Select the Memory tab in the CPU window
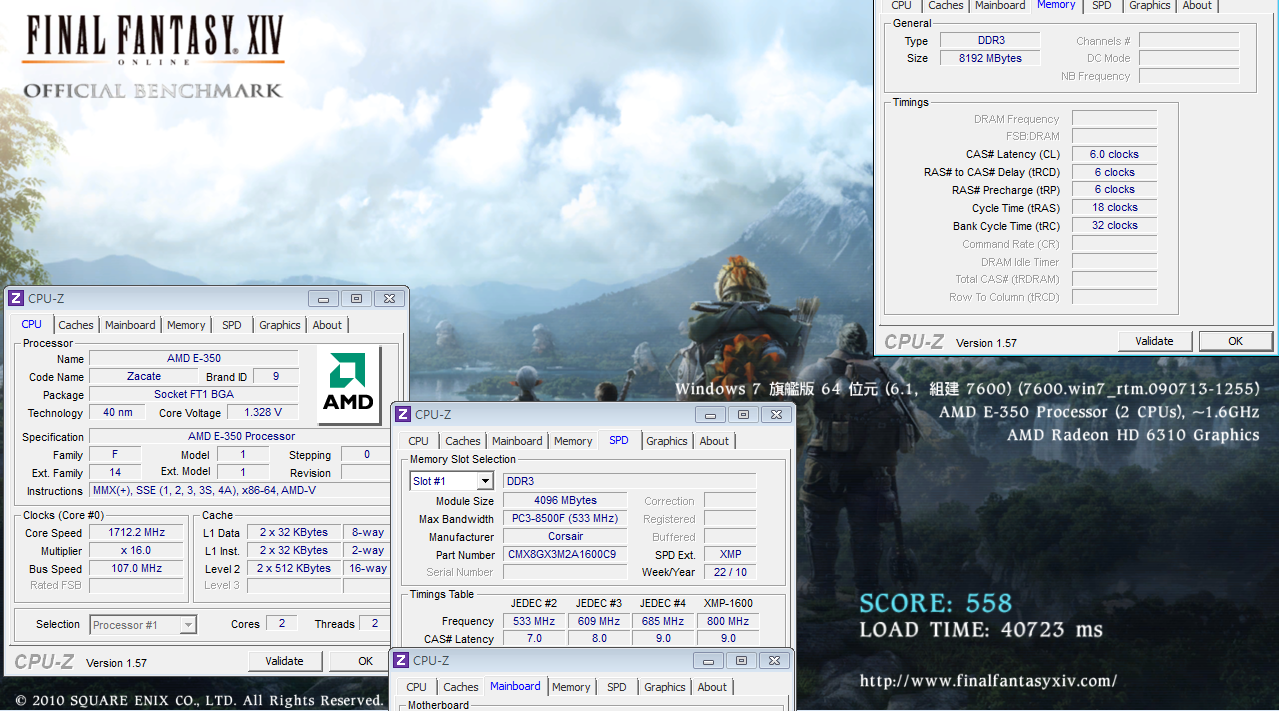The width and height of the screenshot is (1279, 711). point(186,325)
